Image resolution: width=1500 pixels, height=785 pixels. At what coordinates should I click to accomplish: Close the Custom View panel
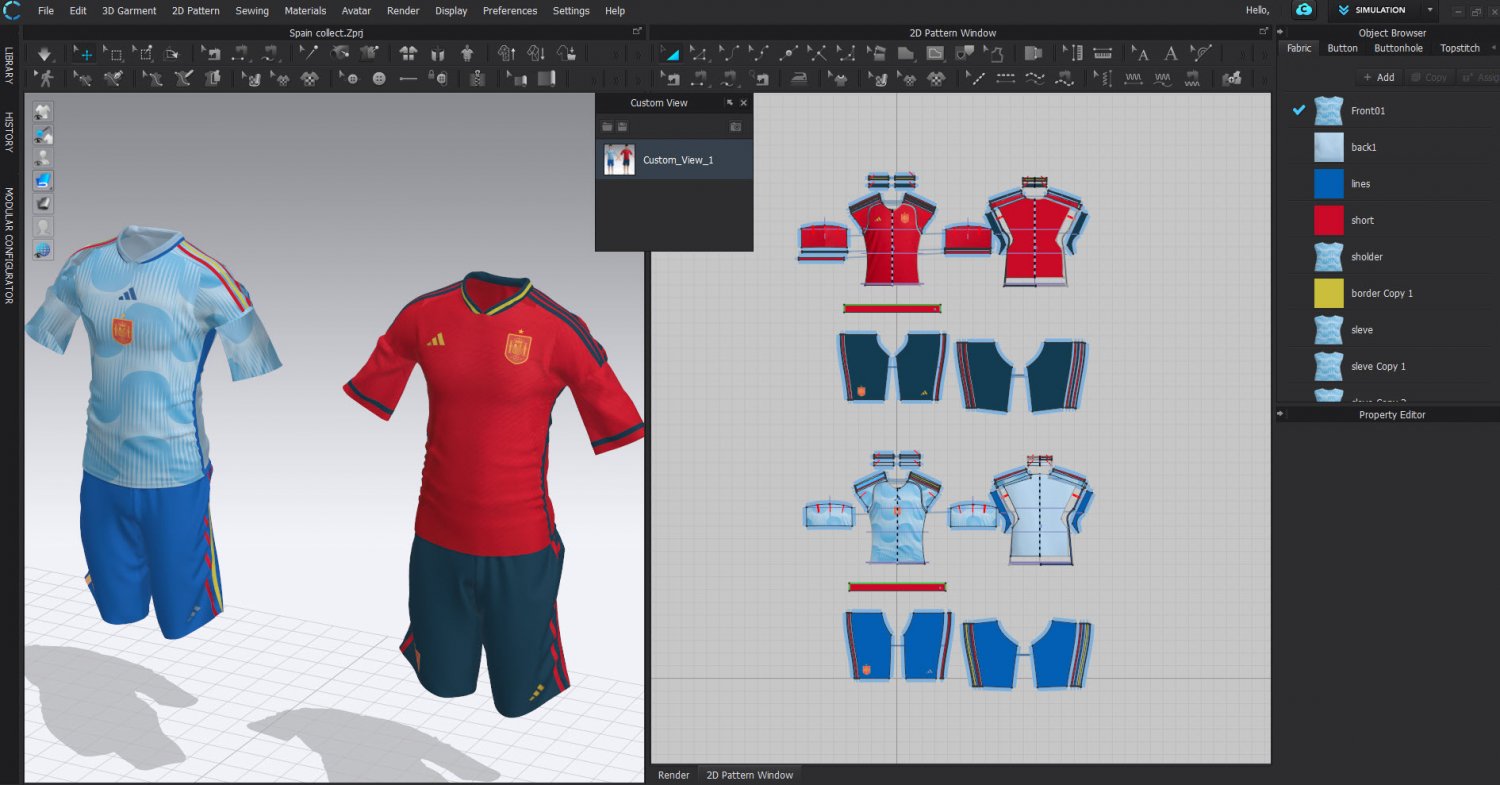point(743,103)
